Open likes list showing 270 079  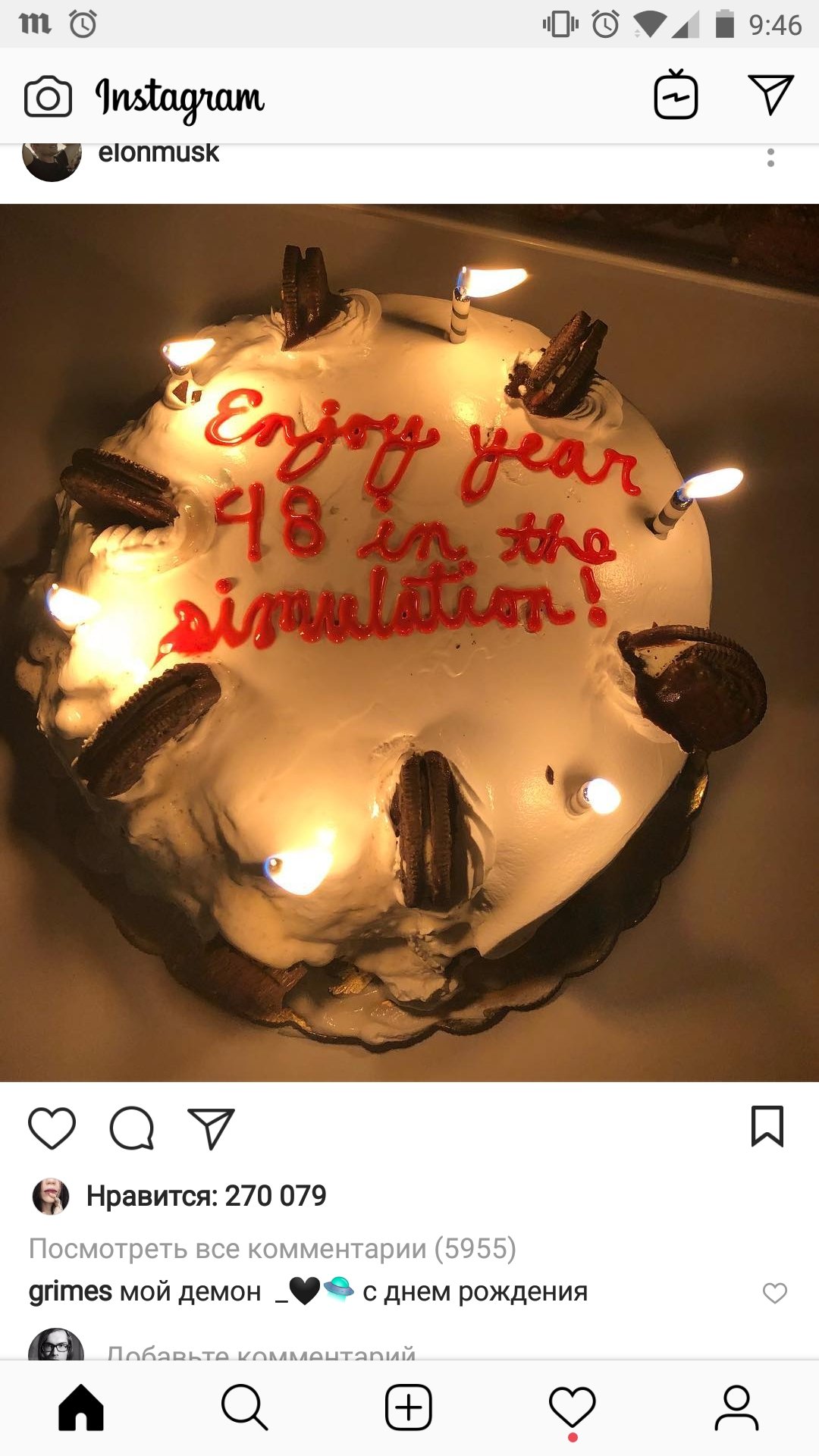pyautogui.click(x=206, y=1196)
